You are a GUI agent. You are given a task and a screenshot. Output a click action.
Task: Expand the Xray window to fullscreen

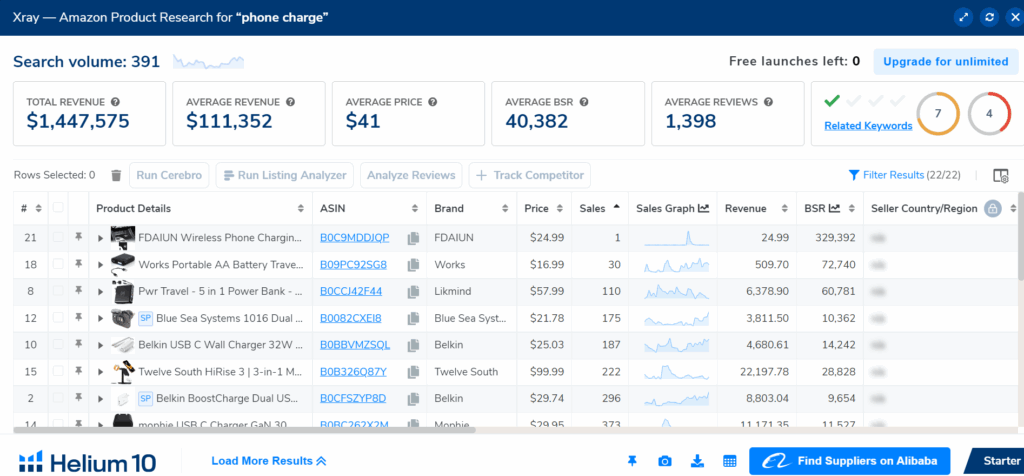(x=963, y=17)
